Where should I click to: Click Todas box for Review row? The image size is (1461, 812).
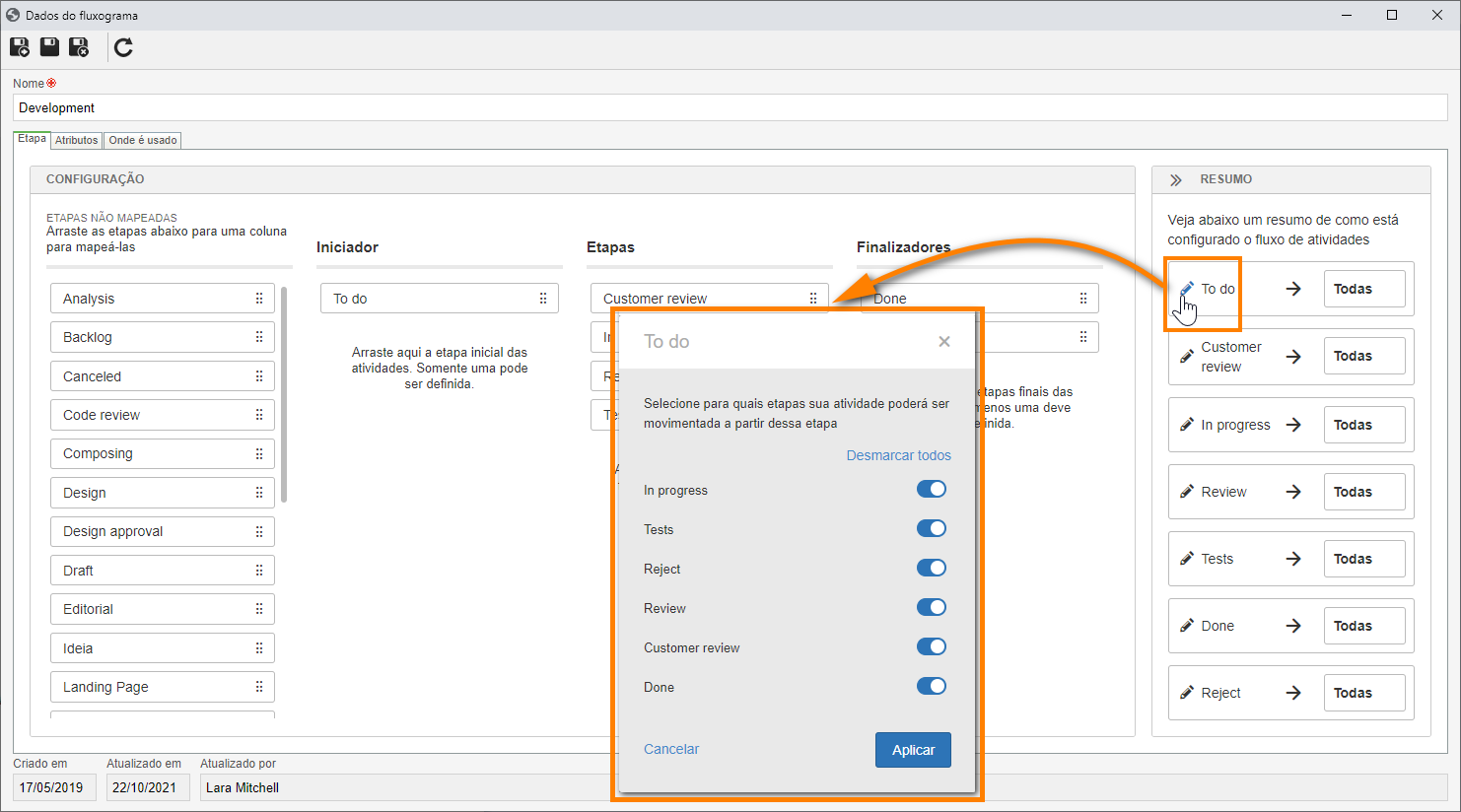coord(1364,492)
